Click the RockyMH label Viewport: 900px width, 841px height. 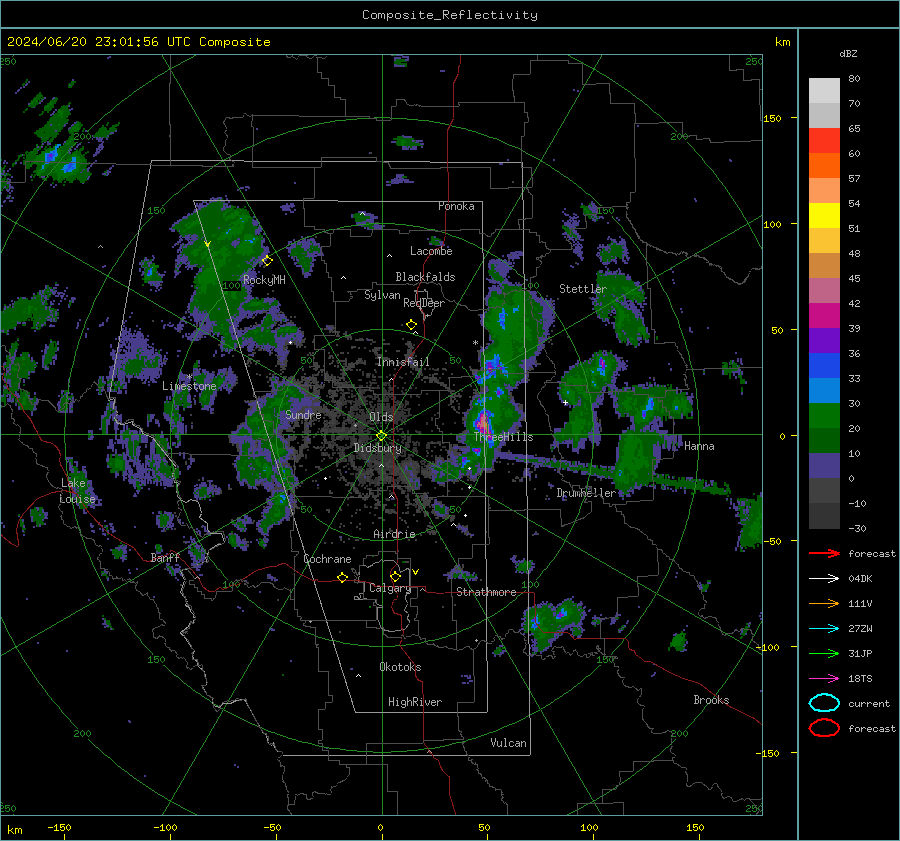pyautogui.click(x=264, y=280)
